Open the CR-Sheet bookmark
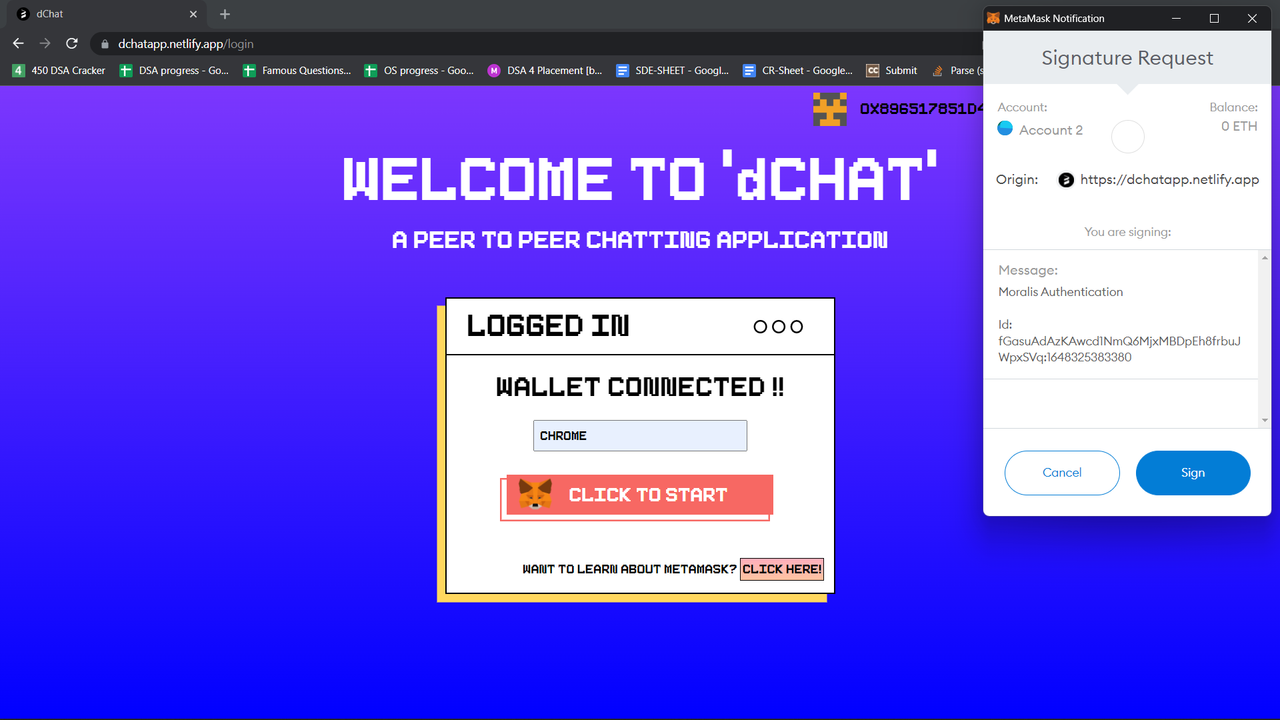This screenshot has width=1280, height=720. [x=798, y=70]
